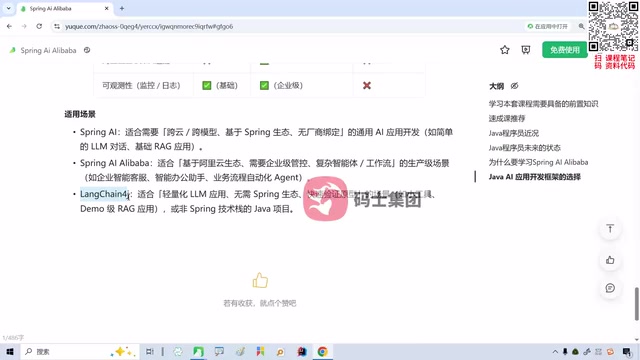This screenshot has width=640, height=360.
Task: Jump to Java程序员未来的状态 in outline
Action: 524,148
